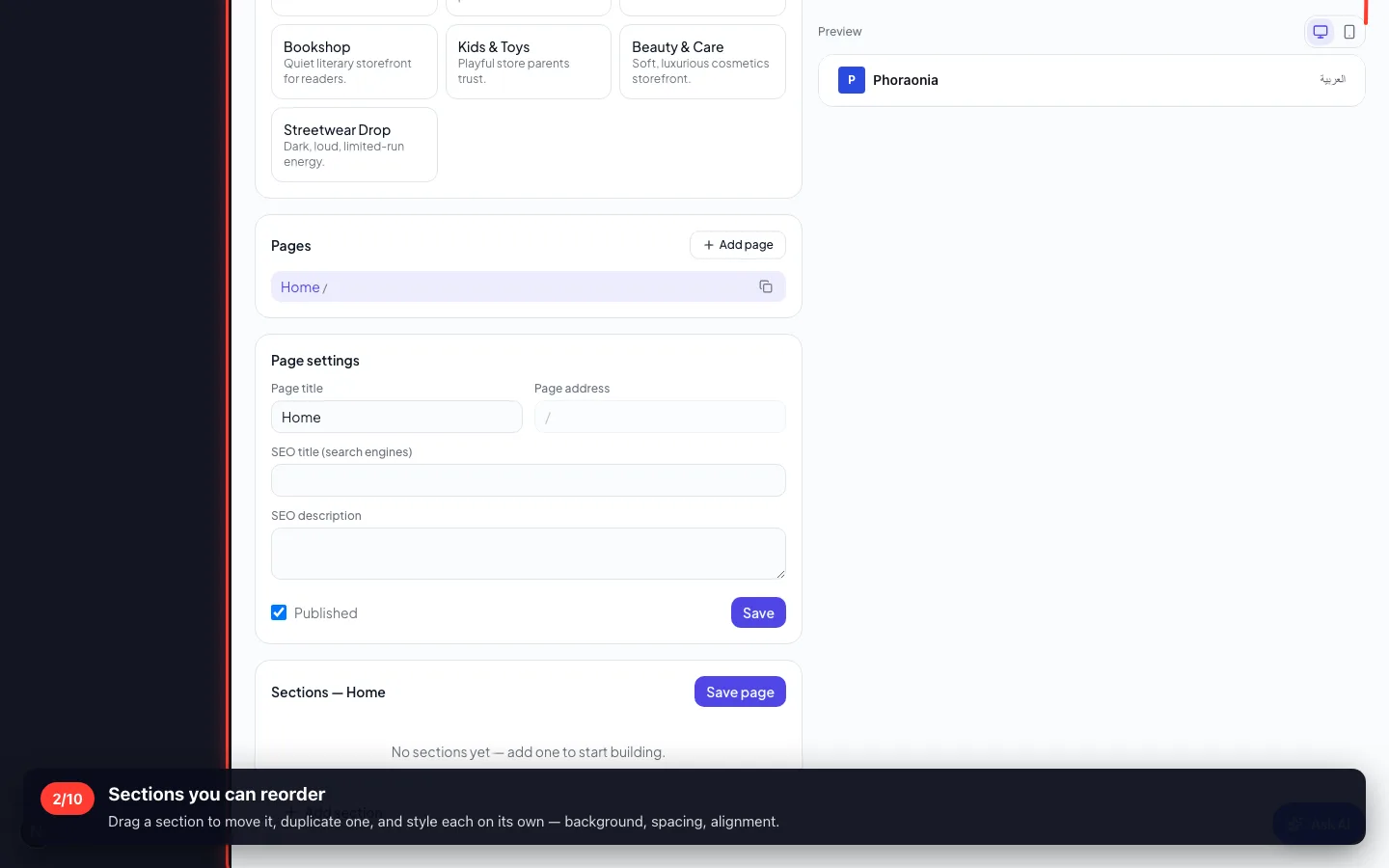Click the Save page button
The height and width of the screenshot is (868, 1389).
pos(740,692)
